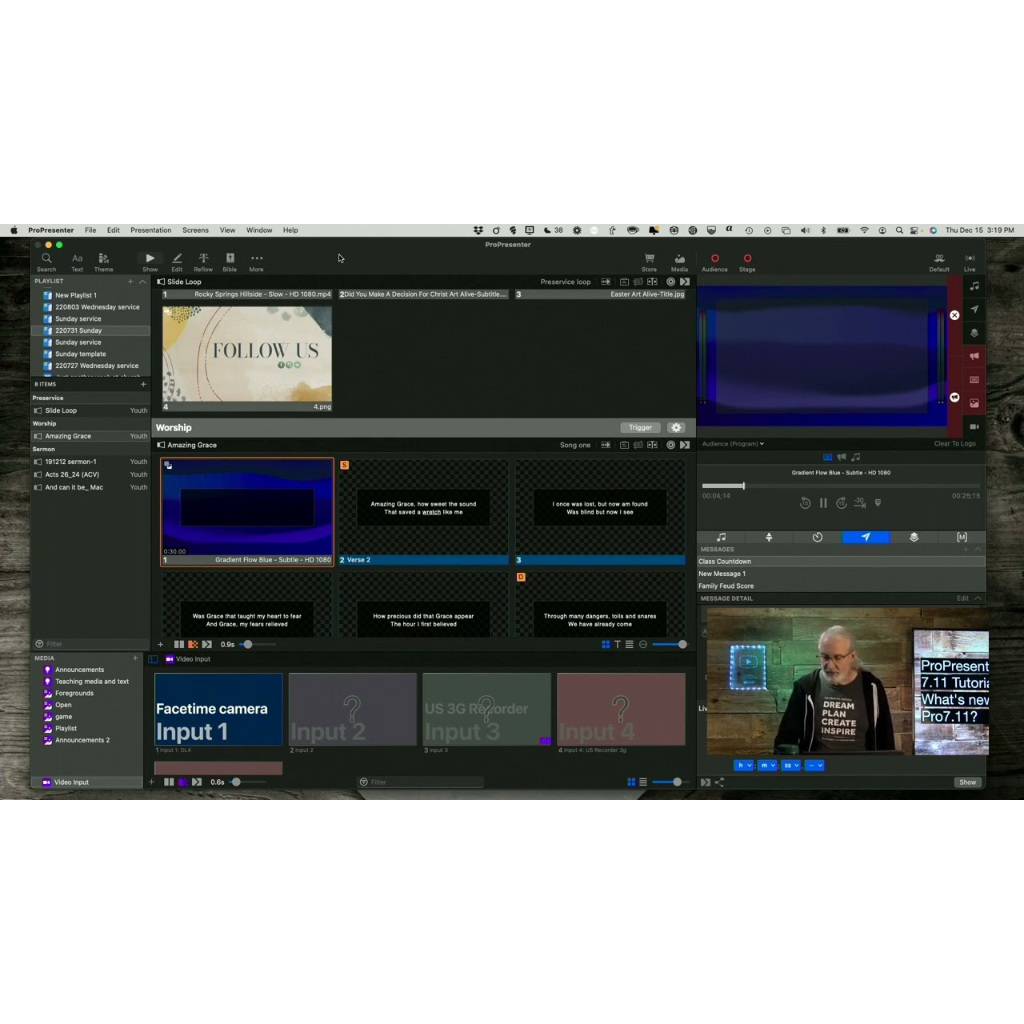1024x1024 pixels.
Task: Open the Presentation menu
Action: [150, 230]
